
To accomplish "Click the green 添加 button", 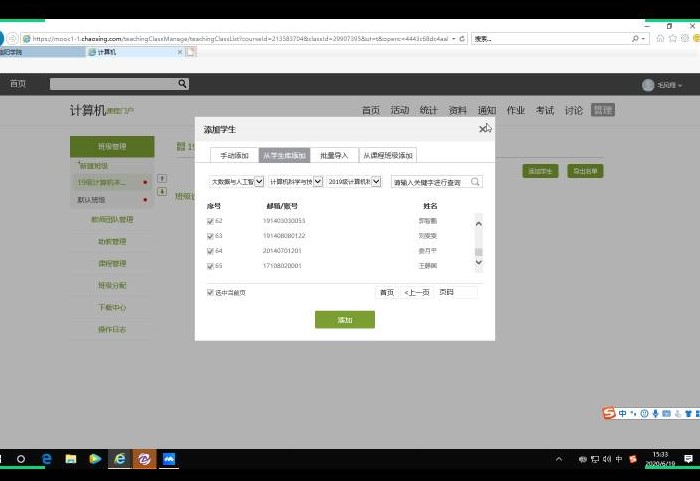I will click(x=344, y=320).
